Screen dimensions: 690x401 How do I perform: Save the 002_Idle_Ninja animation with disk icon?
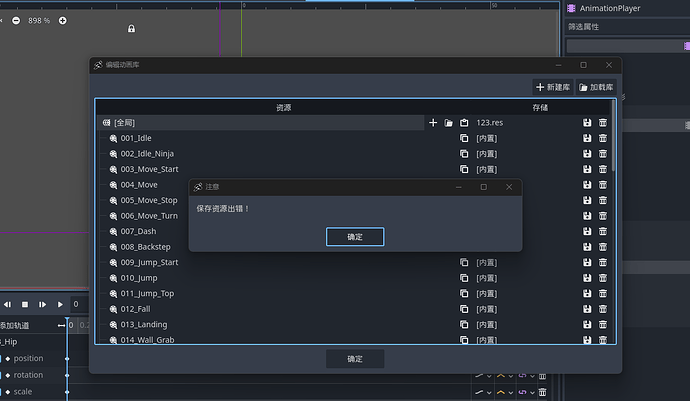587,154
